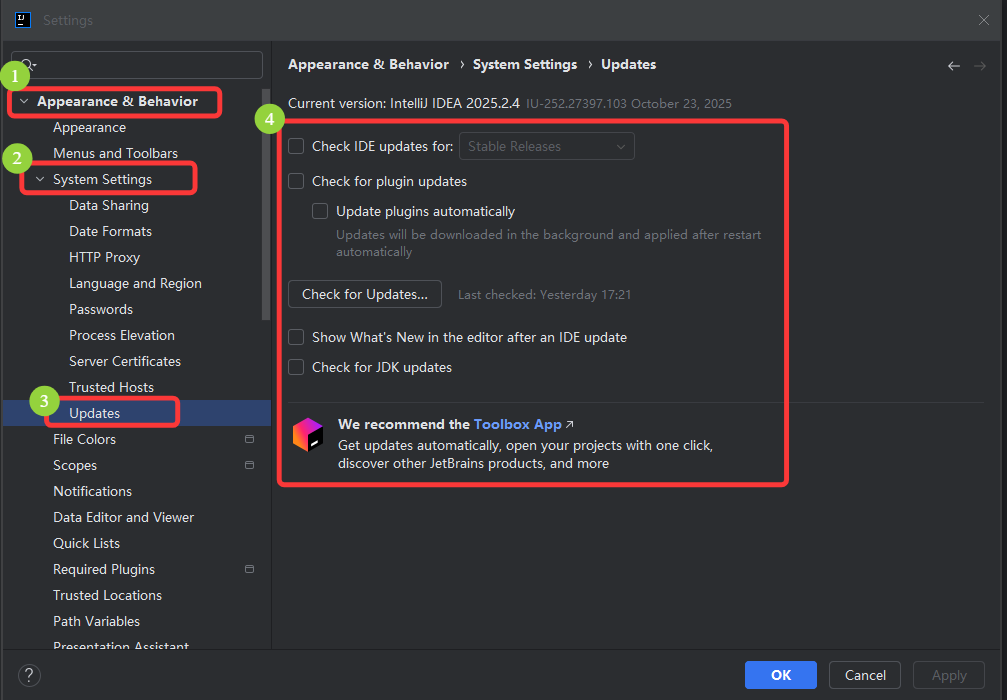The height and width of the screenshot is (700, 1007).
Task: Enable Check IDE updates for checkbox
Action: click(x=296, y=146)
